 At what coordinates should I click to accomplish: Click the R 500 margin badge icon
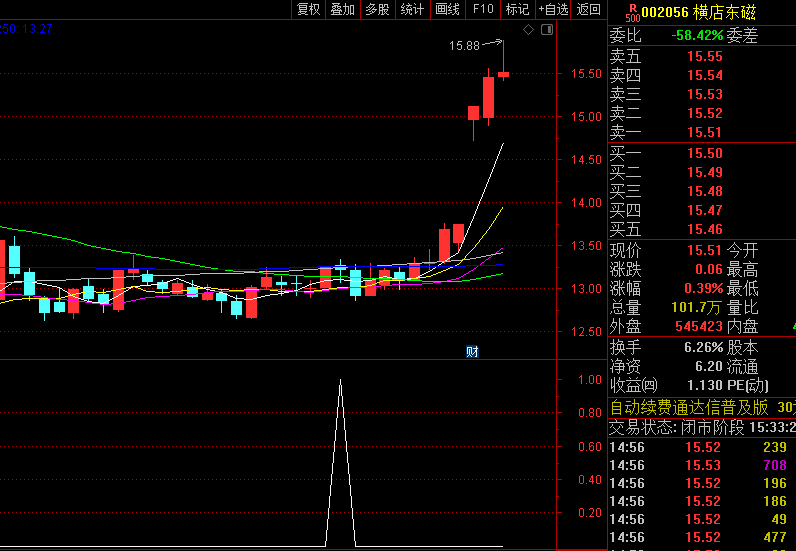(x=633, y=13)
